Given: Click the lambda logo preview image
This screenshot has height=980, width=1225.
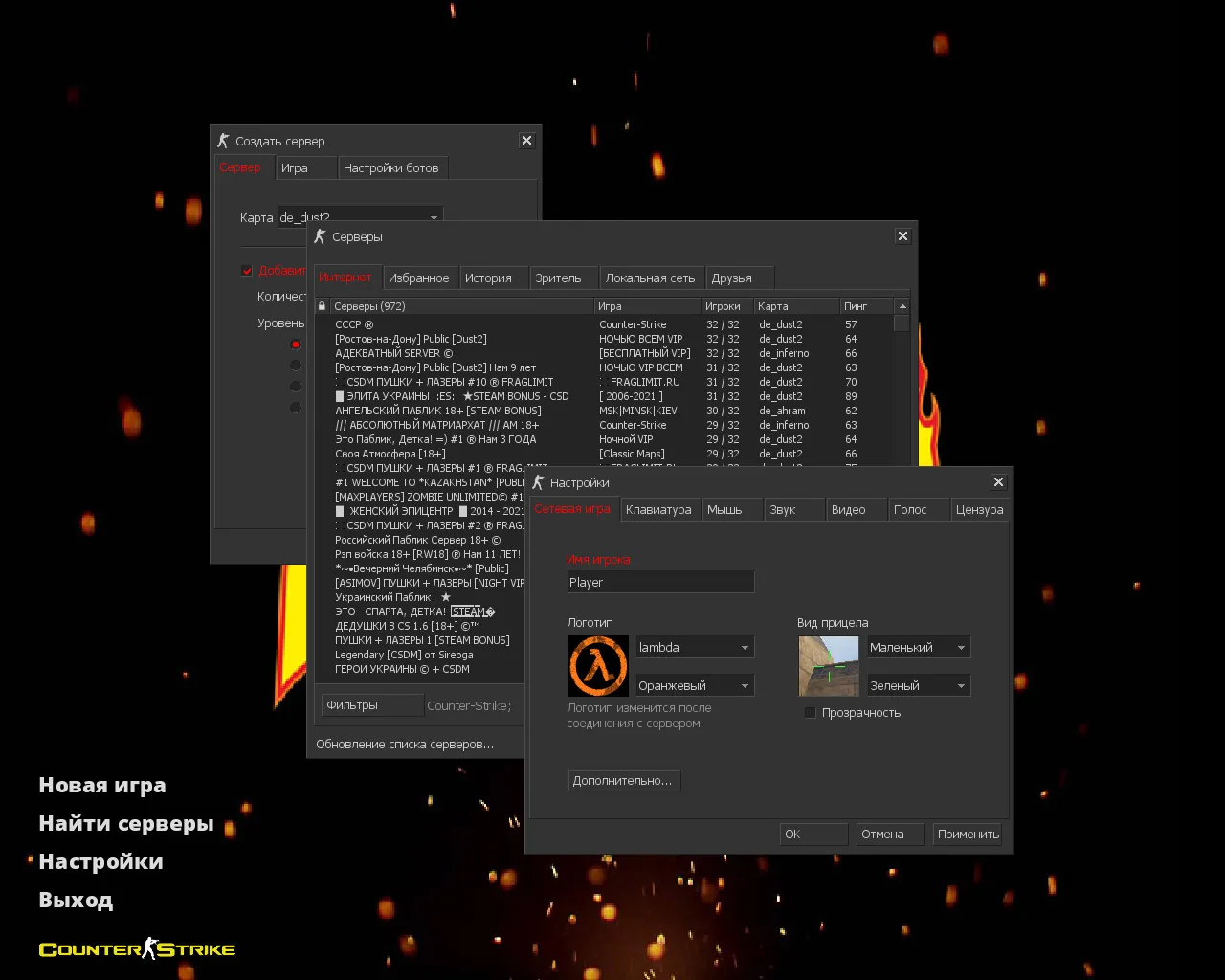Looking at the screenshot, I should (x=598, y=666).
